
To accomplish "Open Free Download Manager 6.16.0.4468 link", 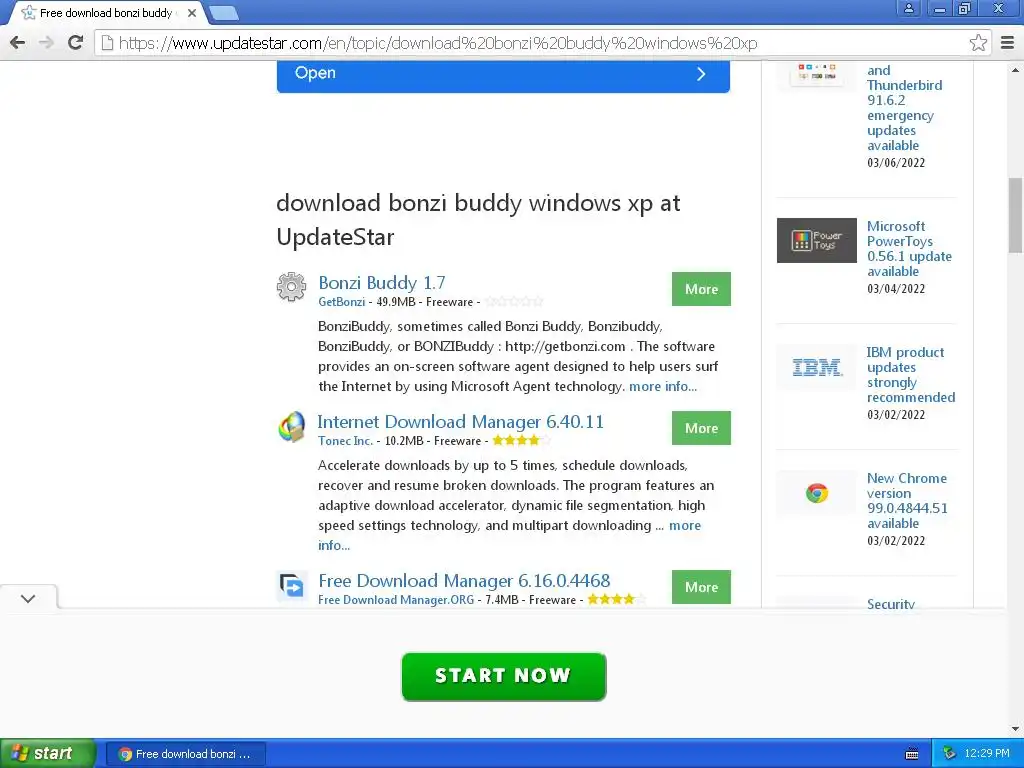I will [x=464, y=581].
